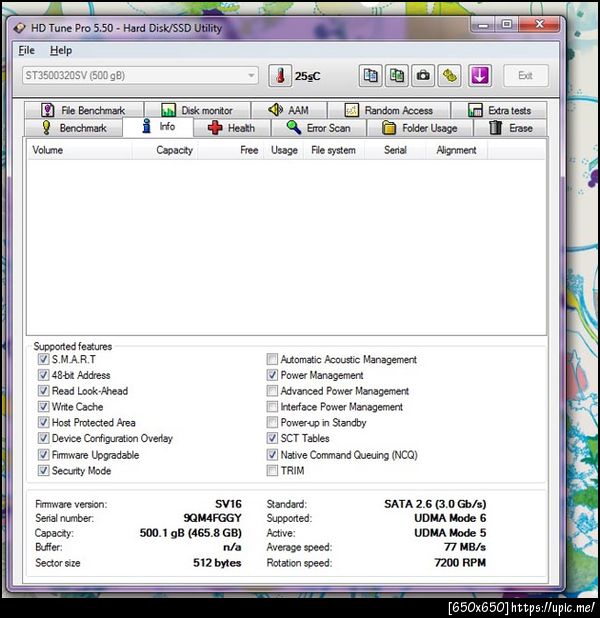Switch to the File Benchmark tab
The height and width of the screenshot is (618, 600).
pos(84,110)
